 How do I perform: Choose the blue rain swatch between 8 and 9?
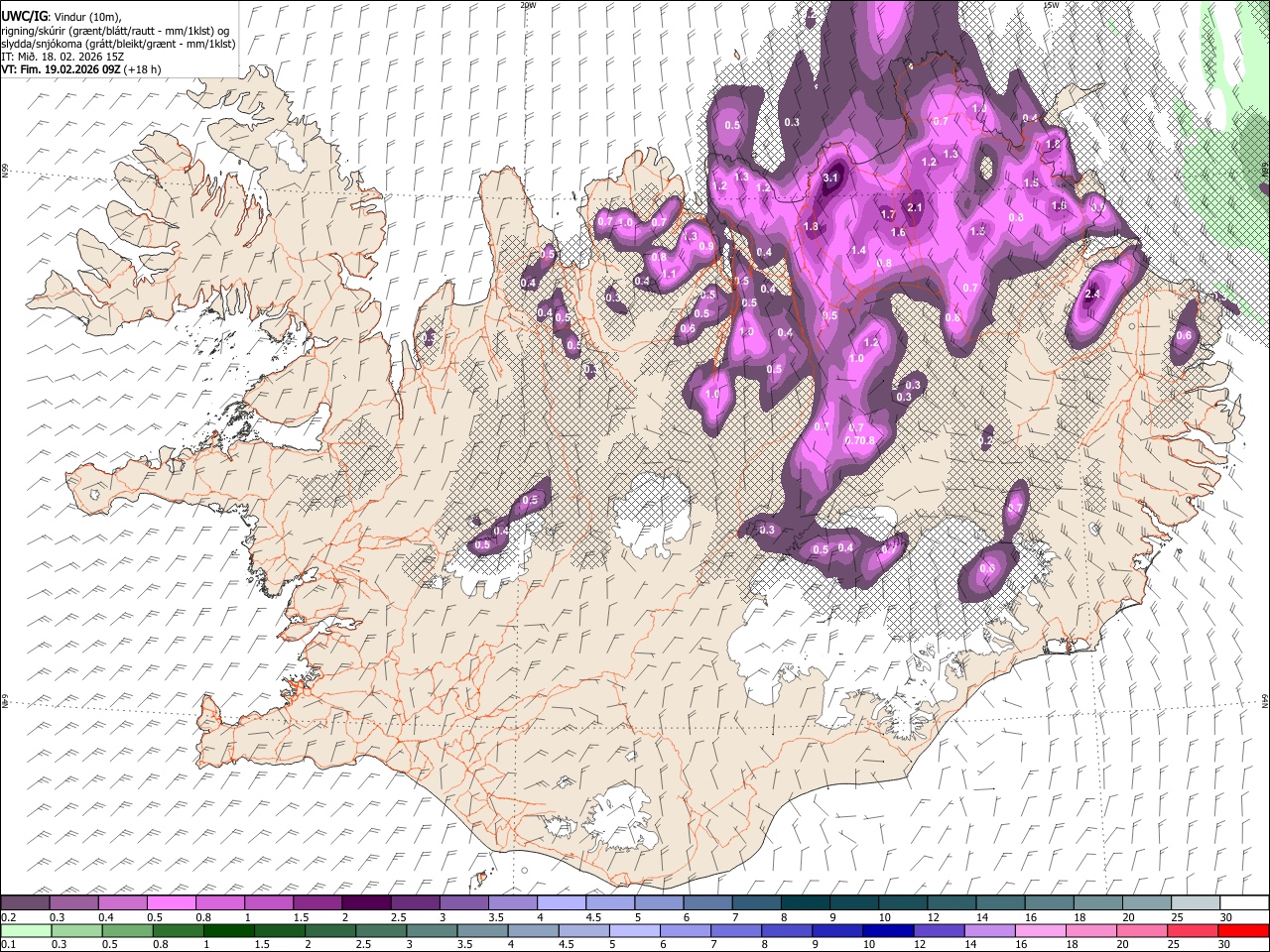786,930
